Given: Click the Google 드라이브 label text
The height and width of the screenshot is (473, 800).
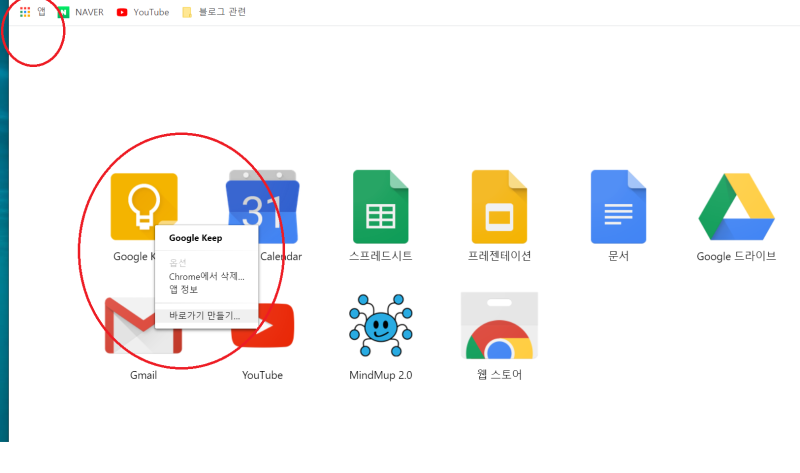Looking at the screenshot, I should (736, 256).
